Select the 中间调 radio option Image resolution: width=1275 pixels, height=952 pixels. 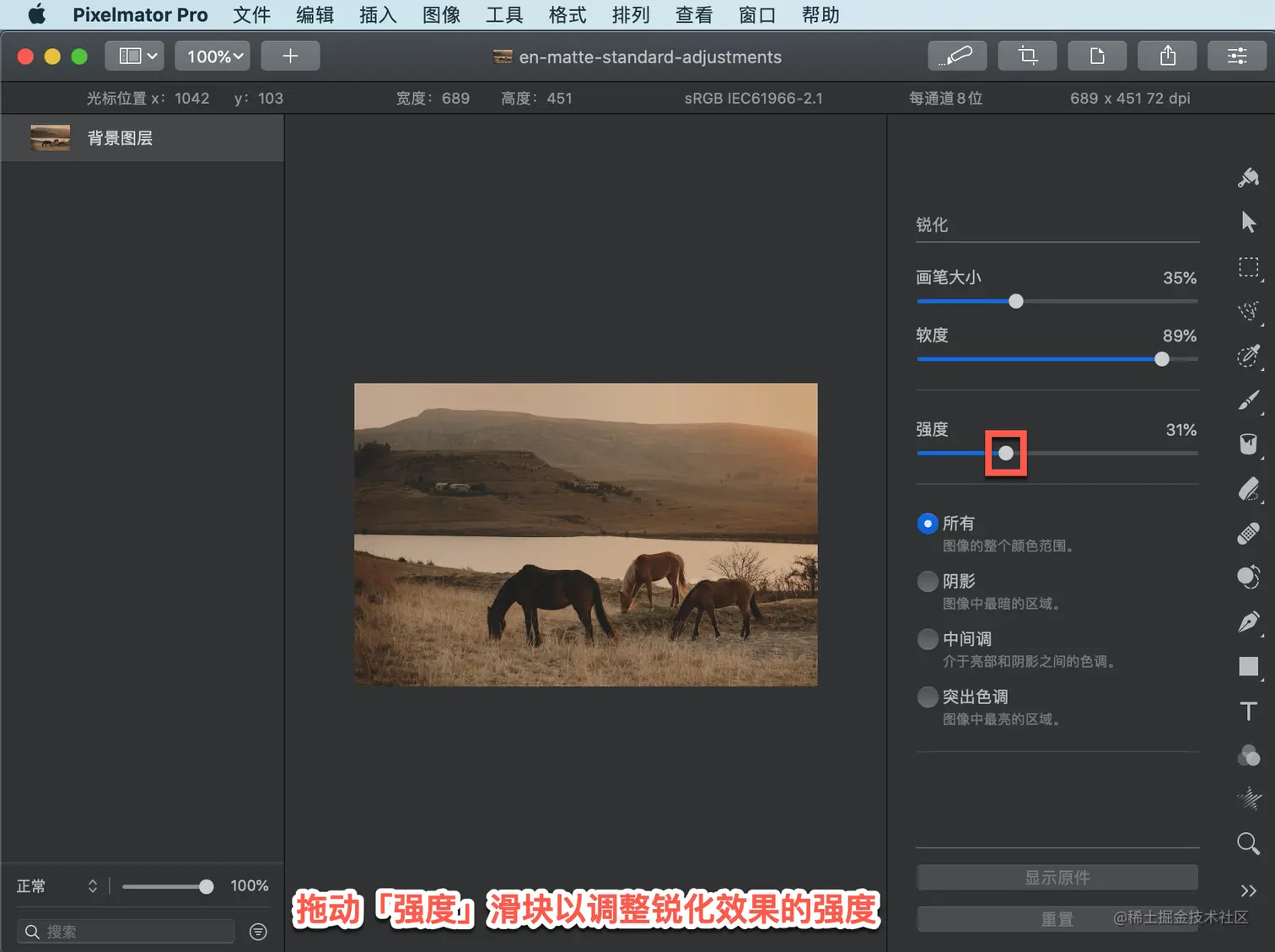(x=928, y=639)
